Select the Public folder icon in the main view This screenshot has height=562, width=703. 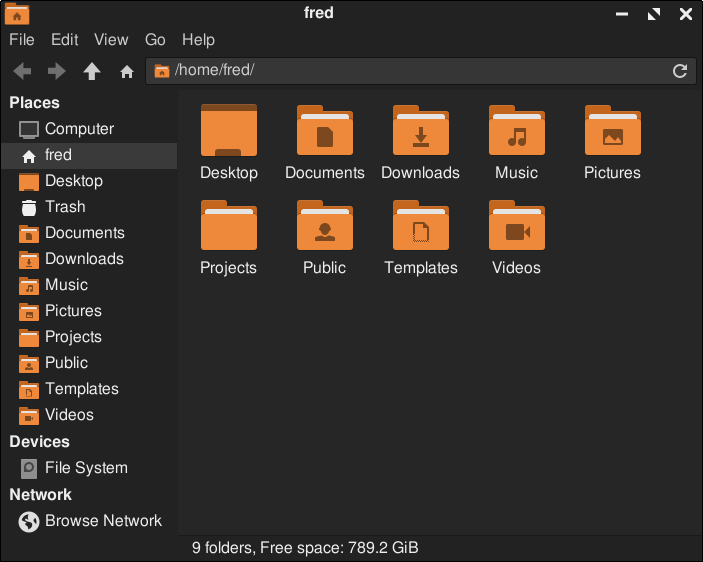pos(325,225)
